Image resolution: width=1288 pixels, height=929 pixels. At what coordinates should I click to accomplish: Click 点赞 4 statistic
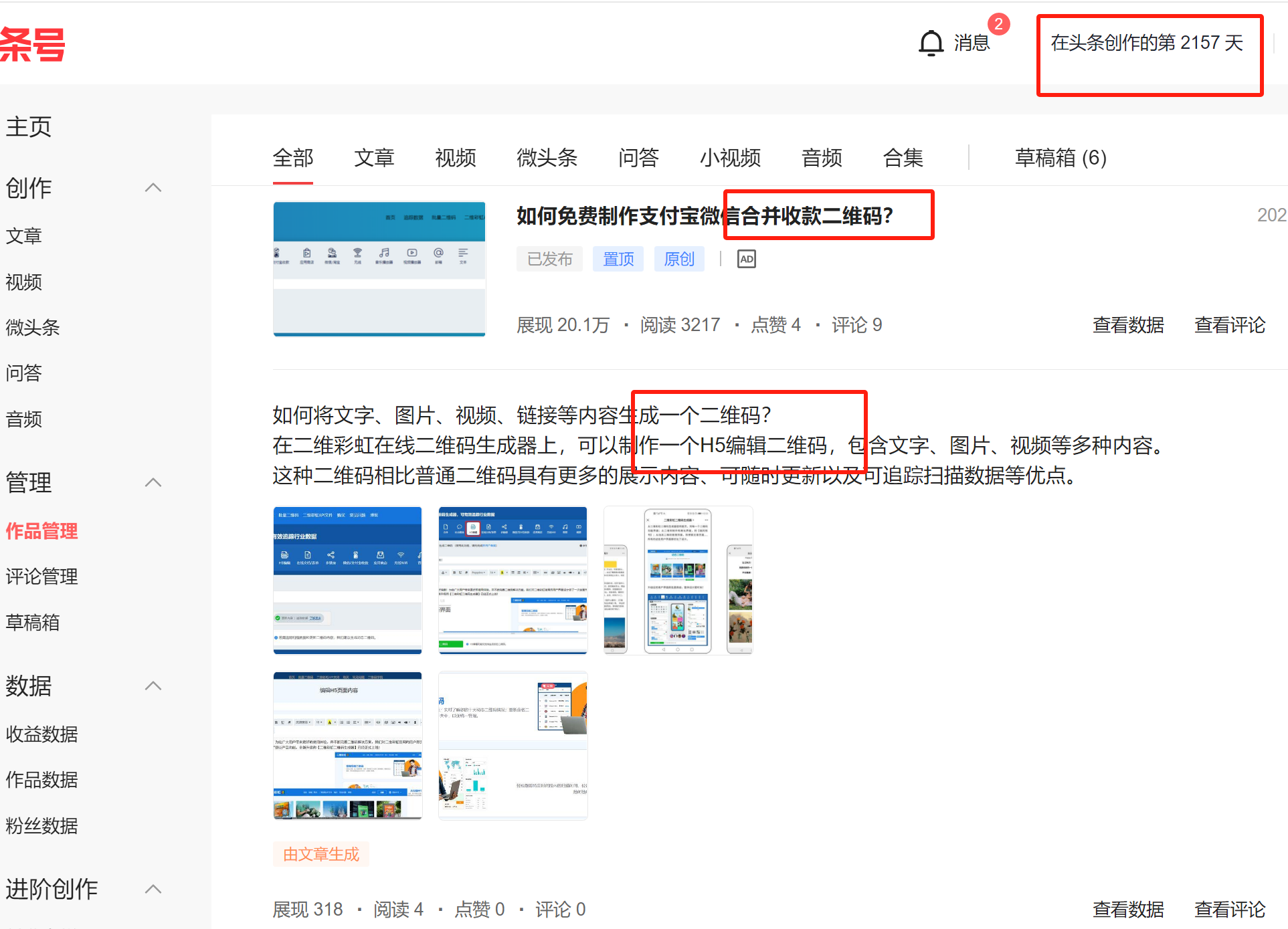[x=775, y=325]
